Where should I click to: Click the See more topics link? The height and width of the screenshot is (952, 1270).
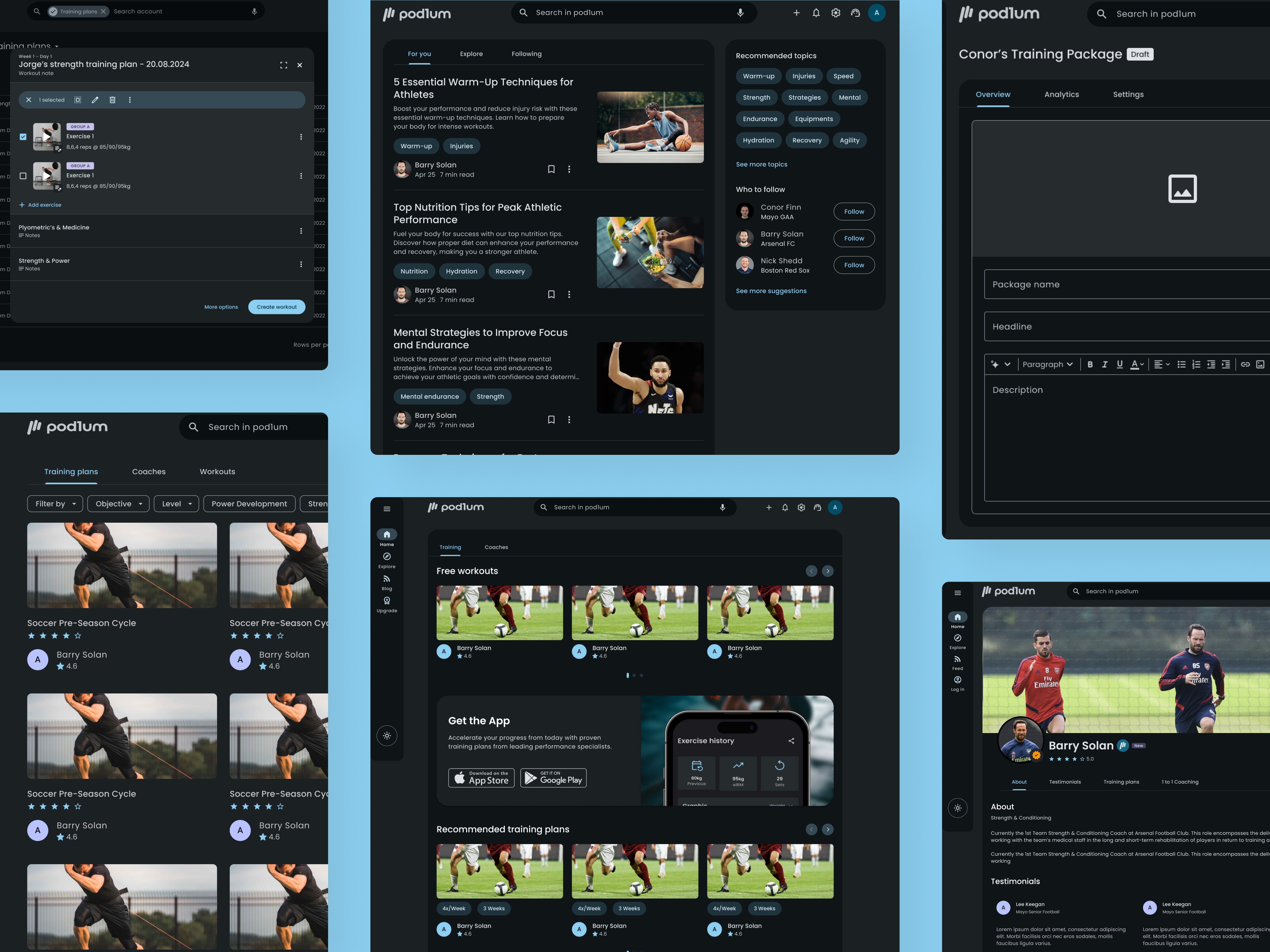[761, 165]
